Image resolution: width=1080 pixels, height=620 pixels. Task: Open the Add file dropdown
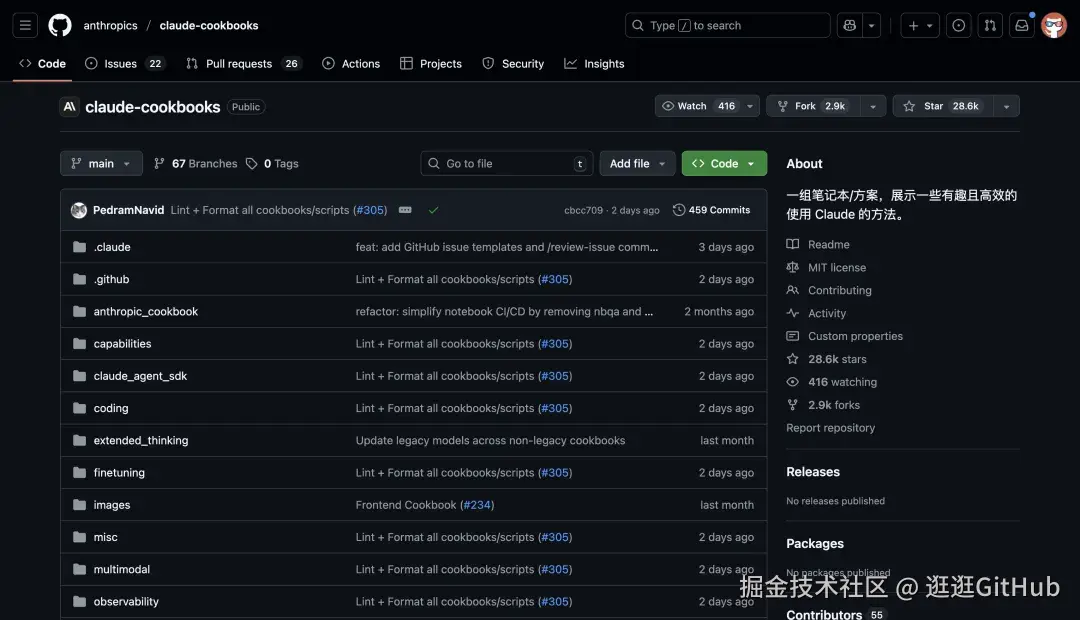[x=637, y=163]
